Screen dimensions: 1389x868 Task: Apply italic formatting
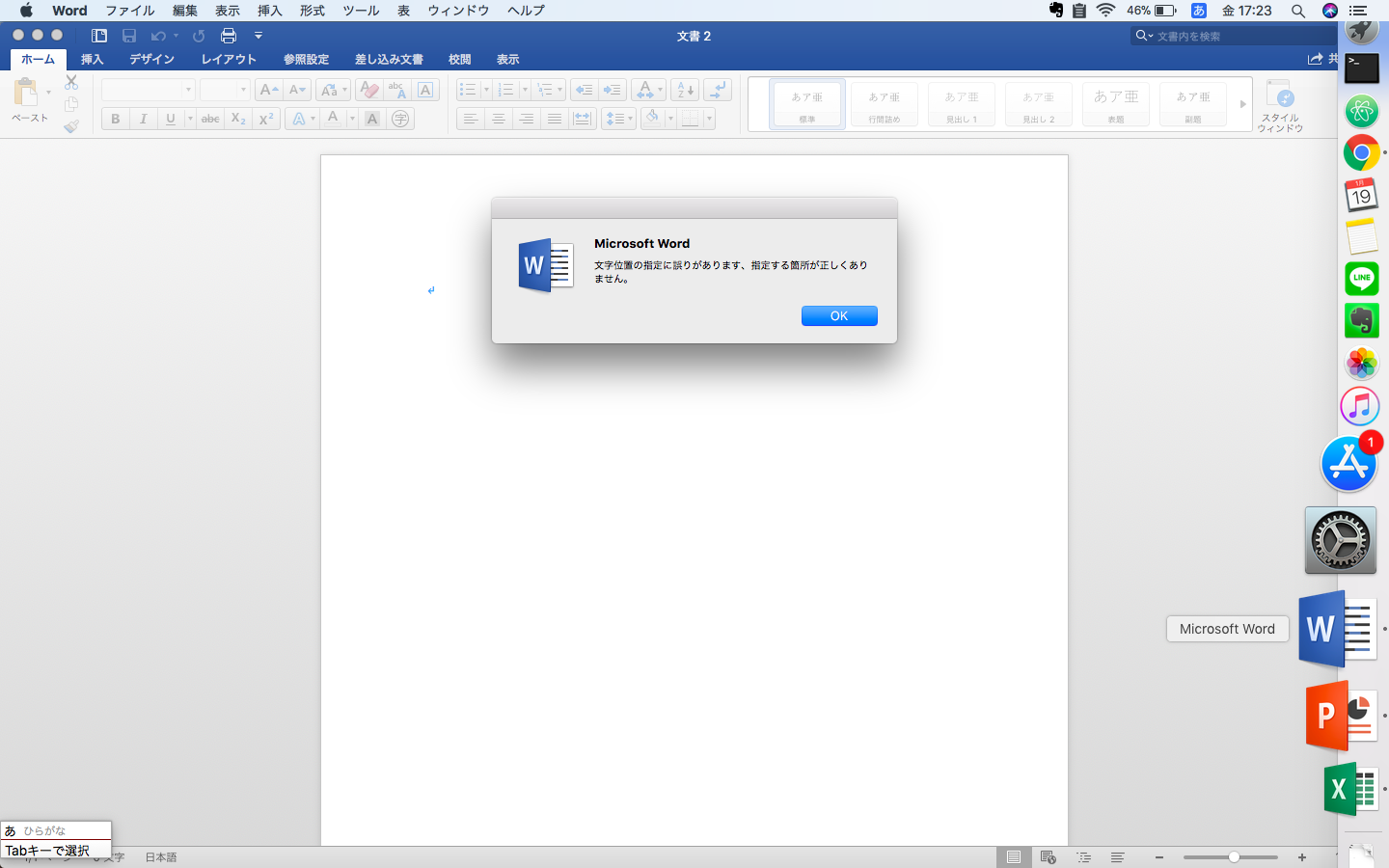click(143, 119)
